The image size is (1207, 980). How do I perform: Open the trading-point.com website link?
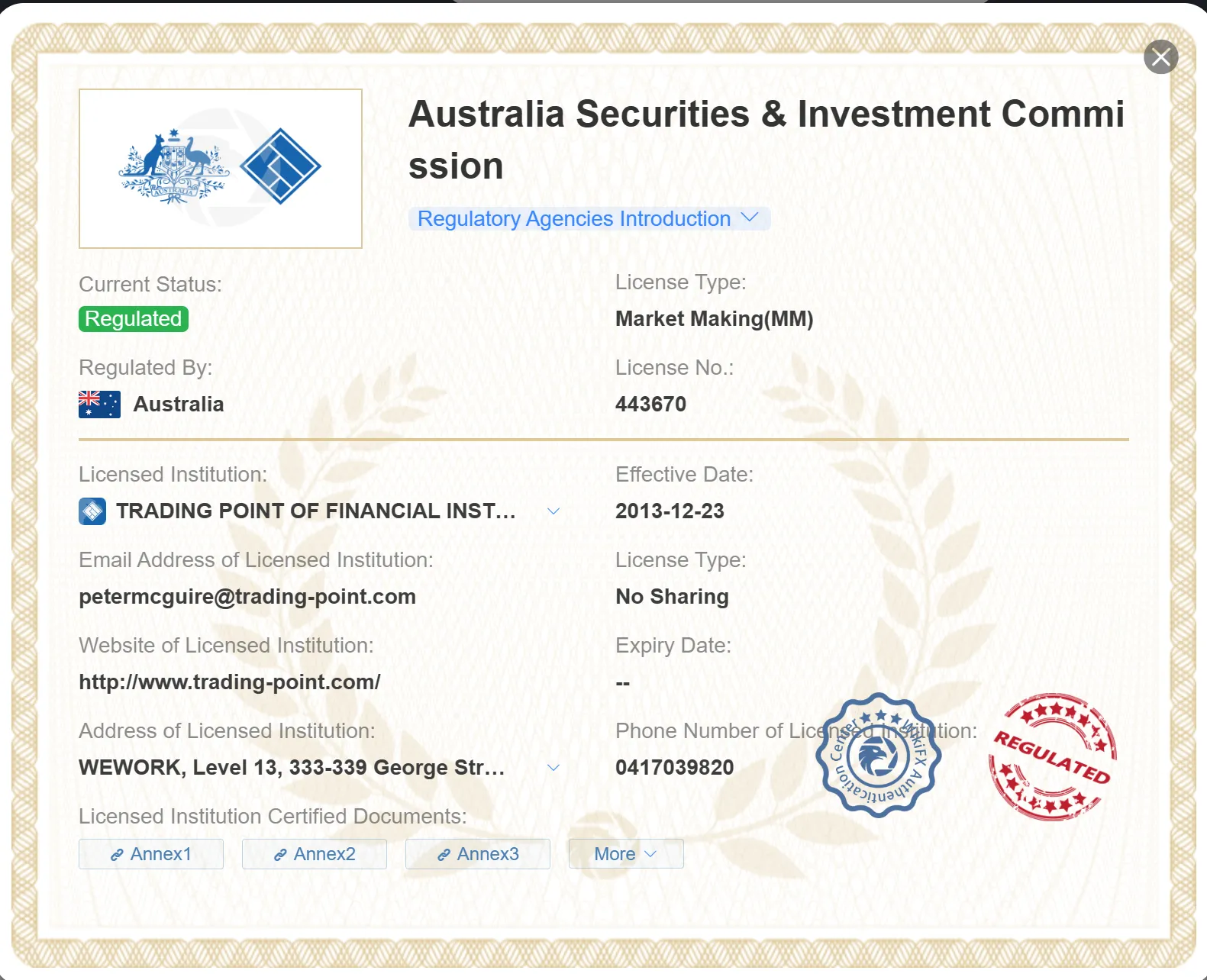pos(230,682)
